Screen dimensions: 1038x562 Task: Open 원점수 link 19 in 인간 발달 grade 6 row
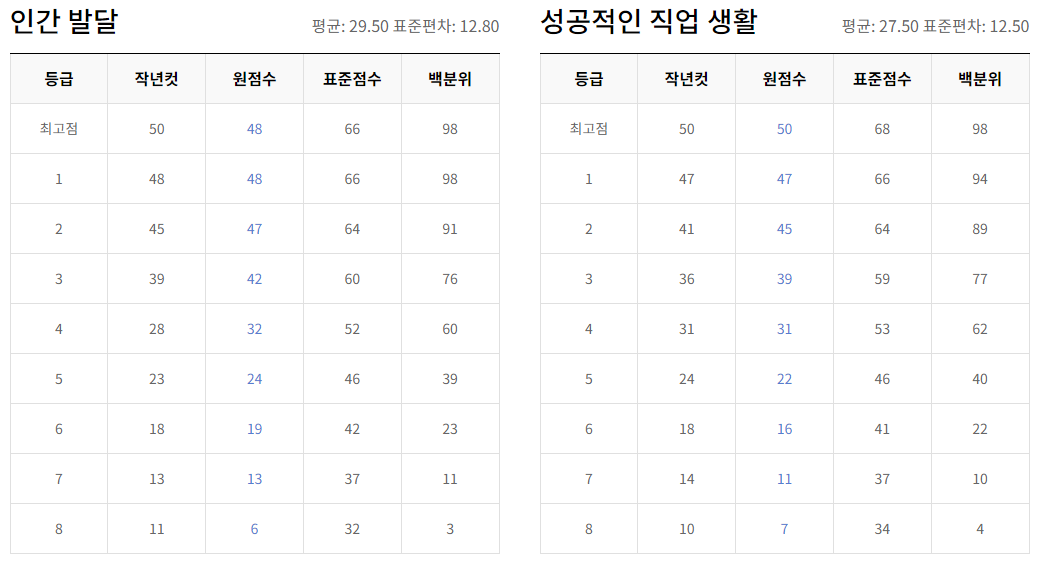point(254,429)
